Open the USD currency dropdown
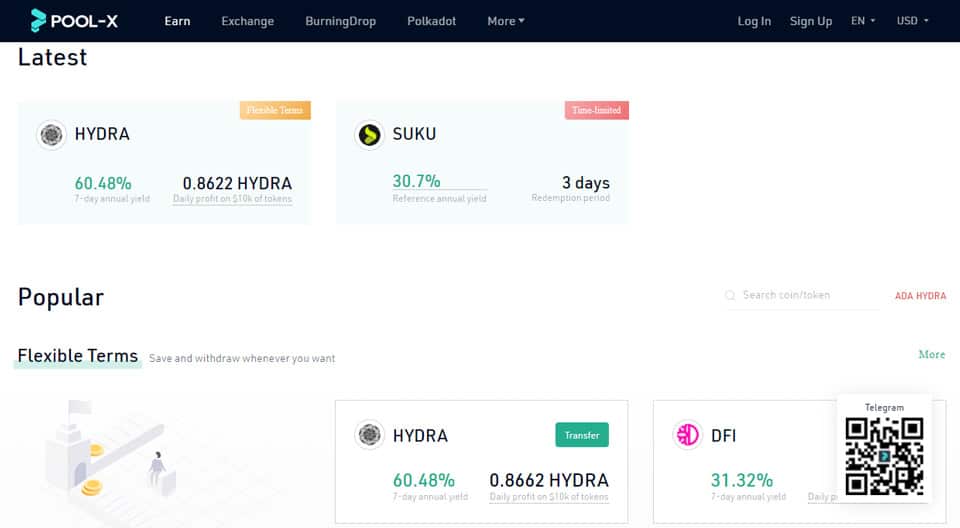Screen dimensions: 960x528 pos(912,21)
